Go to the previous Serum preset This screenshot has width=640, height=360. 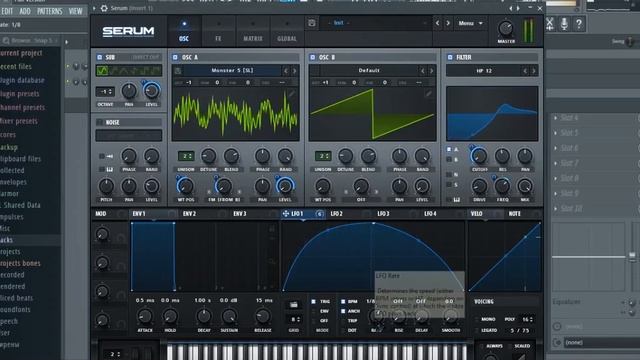tap(438, 23)
